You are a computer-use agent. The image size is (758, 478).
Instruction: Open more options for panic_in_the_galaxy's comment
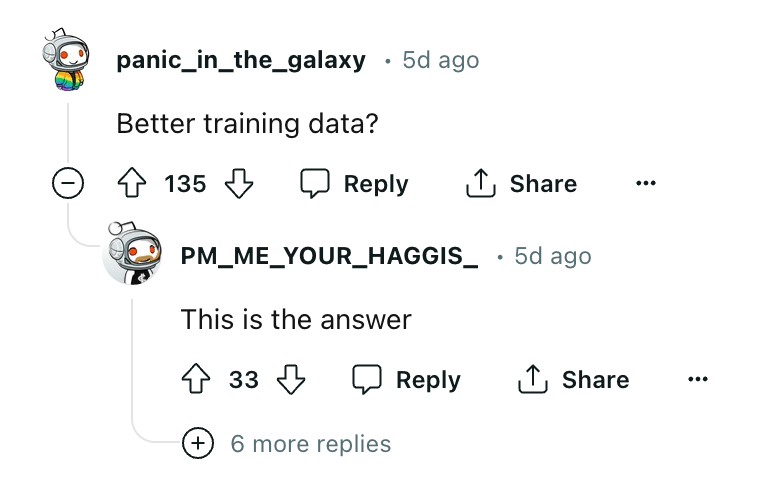pos(646,184)
